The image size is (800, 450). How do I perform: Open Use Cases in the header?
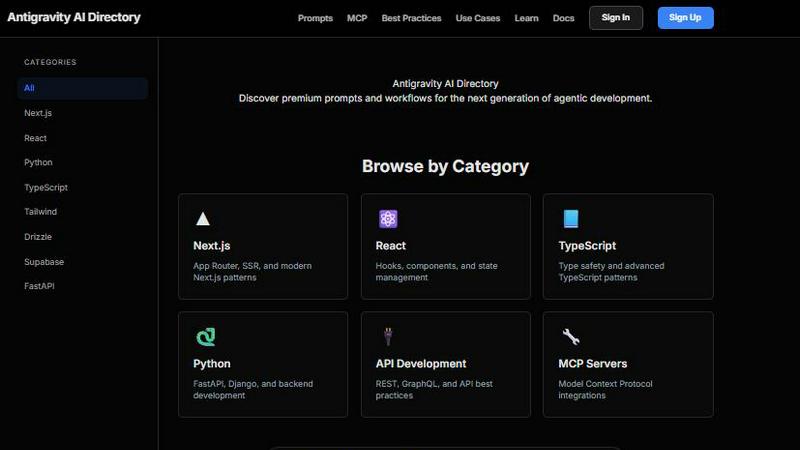478,18
